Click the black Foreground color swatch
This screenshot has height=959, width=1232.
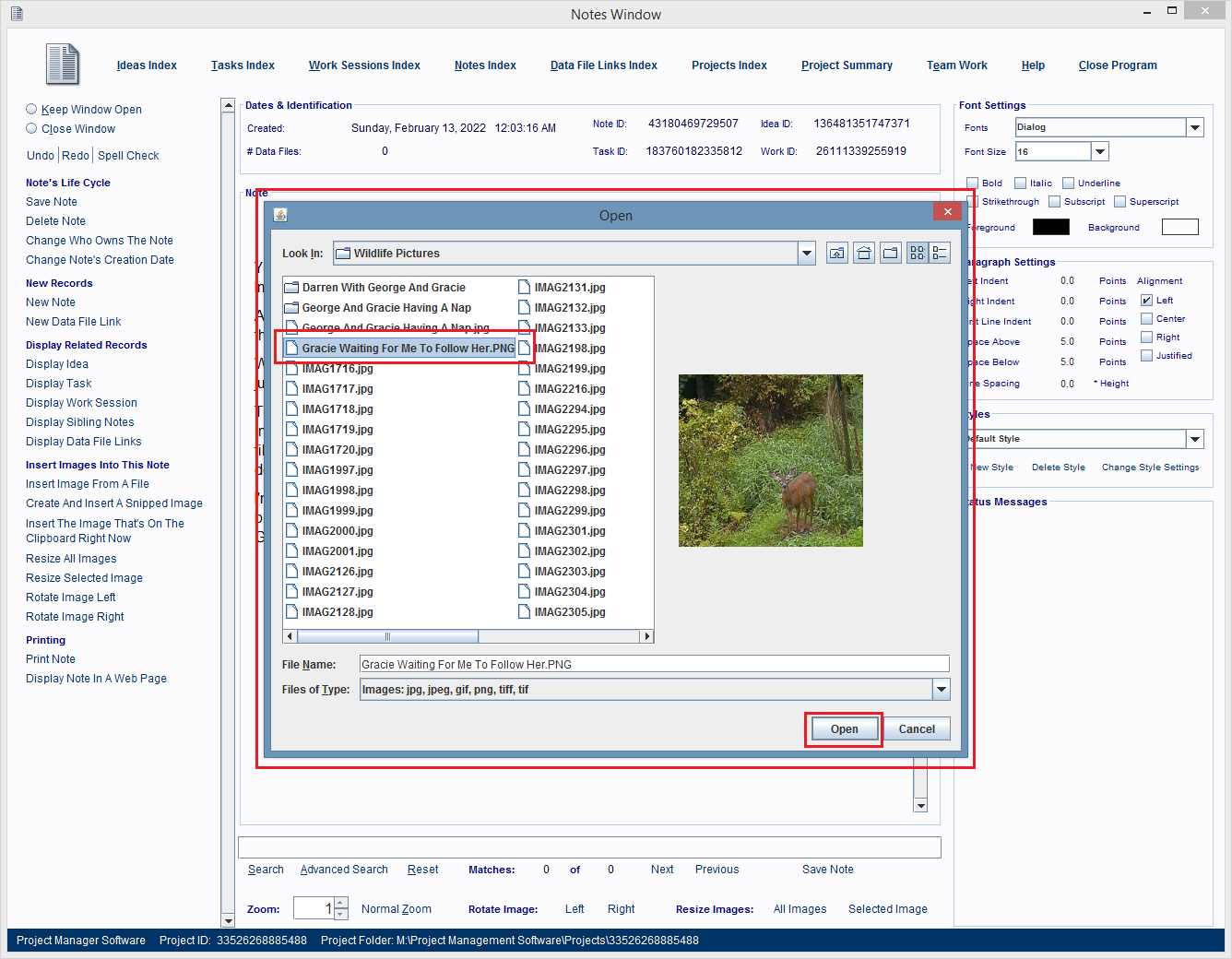(x=1051, y=227)
